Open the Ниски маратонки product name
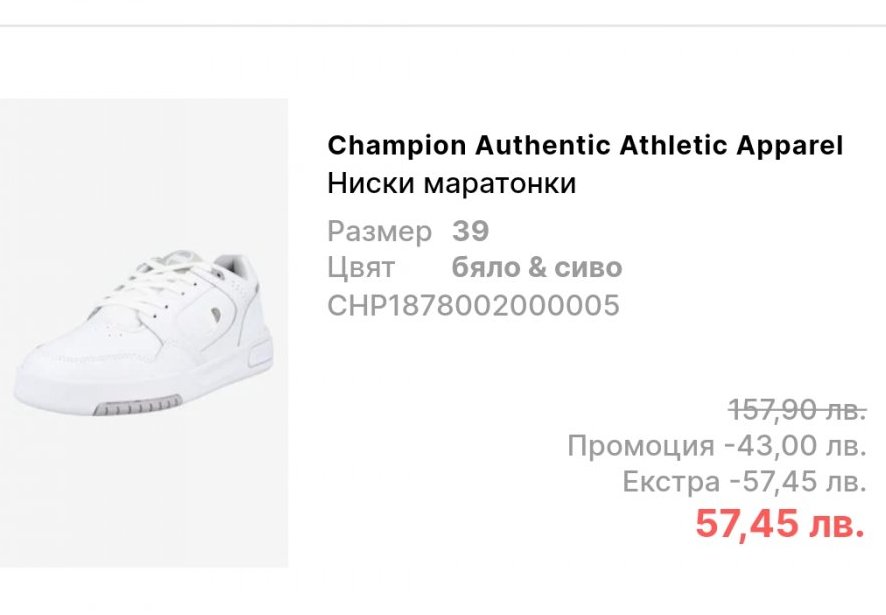The width and height of the screenshot is (886, 615). [x=452, y=185]
